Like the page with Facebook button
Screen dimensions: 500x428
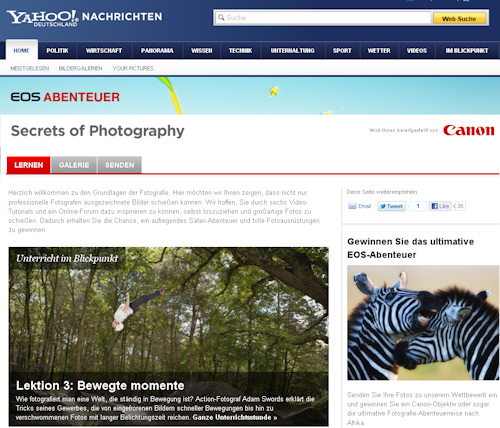click(x=440, y=206)
